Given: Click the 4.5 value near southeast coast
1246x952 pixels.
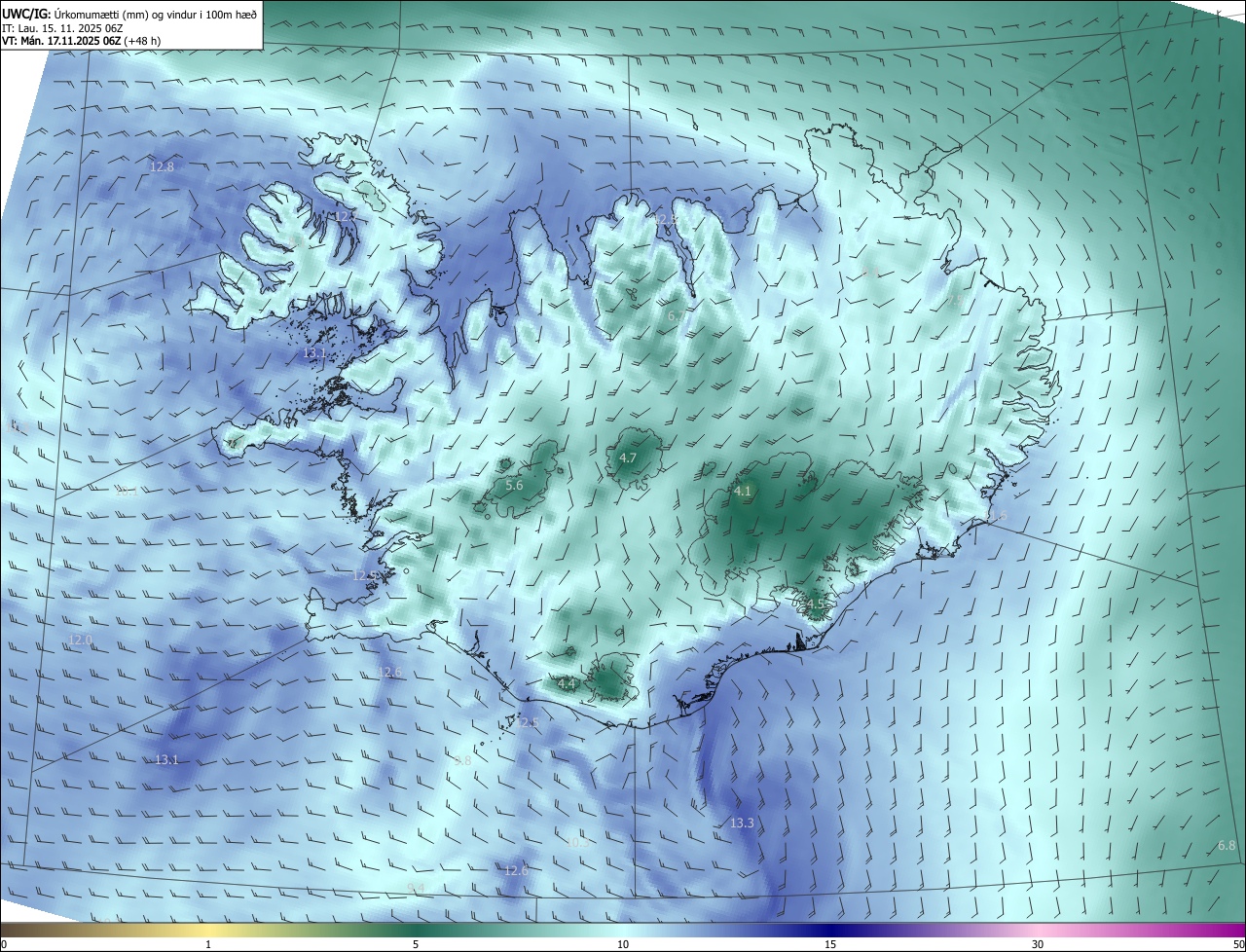Looking at the screenshot, I should pos(816,604).
